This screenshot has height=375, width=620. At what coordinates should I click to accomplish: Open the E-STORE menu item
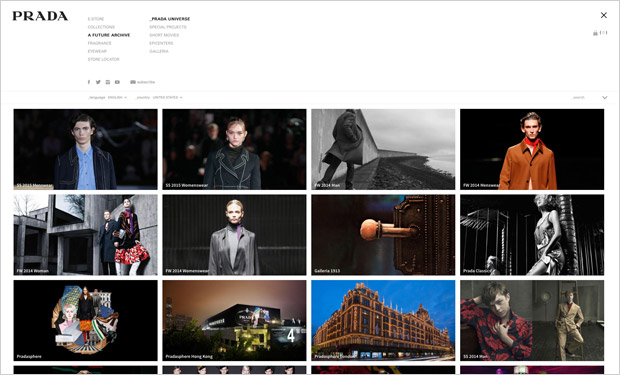click(x=96, y=19)
